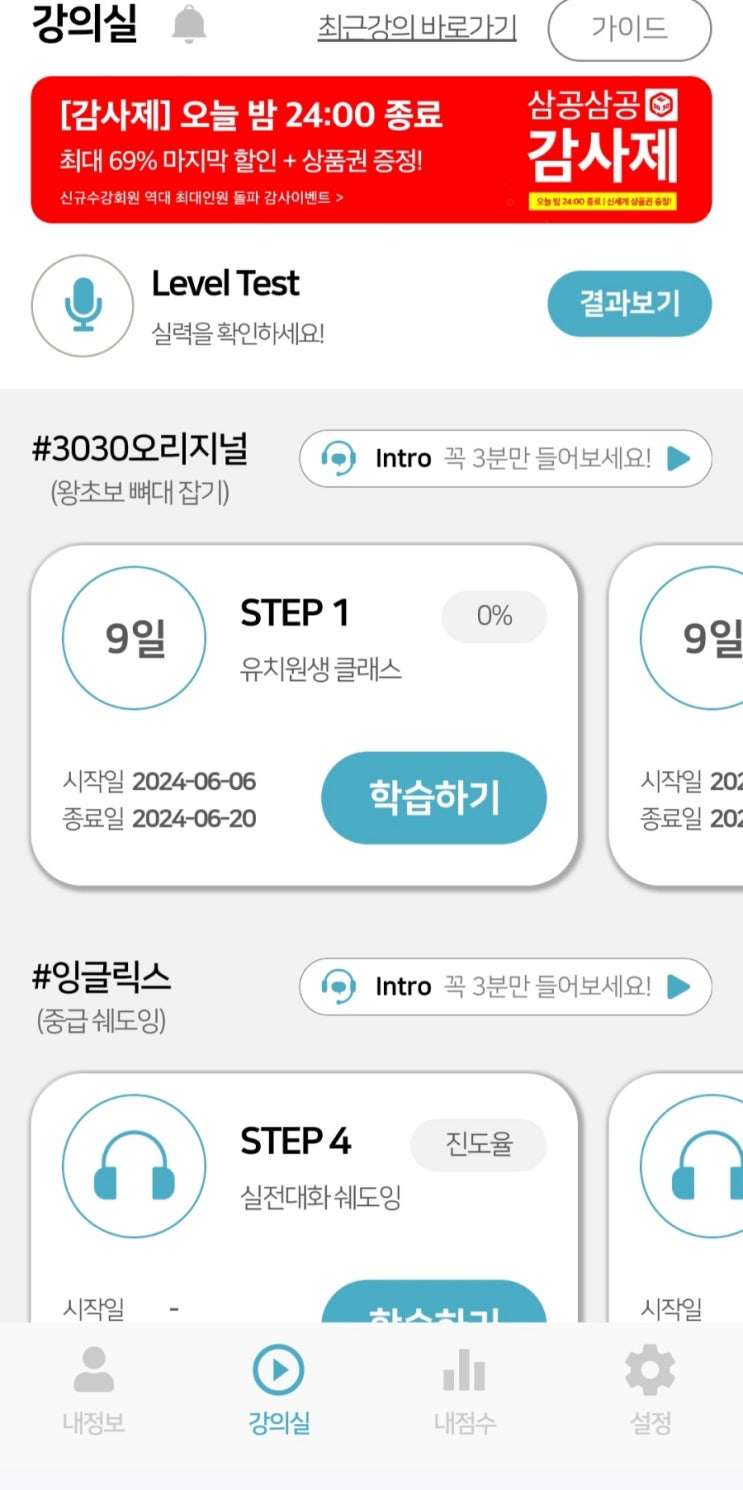Tap the 0% progress badge on STEP 1

coord(494,616)
